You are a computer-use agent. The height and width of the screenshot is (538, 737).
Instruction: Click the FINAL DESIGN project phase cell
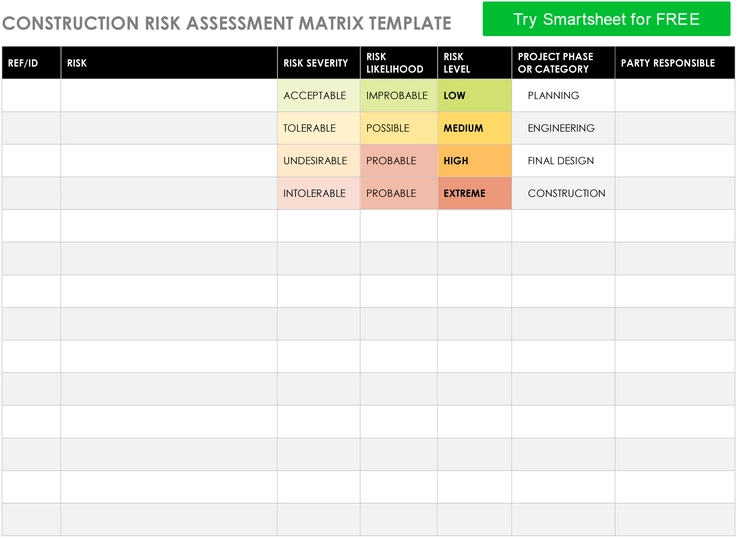pos(563,161)
